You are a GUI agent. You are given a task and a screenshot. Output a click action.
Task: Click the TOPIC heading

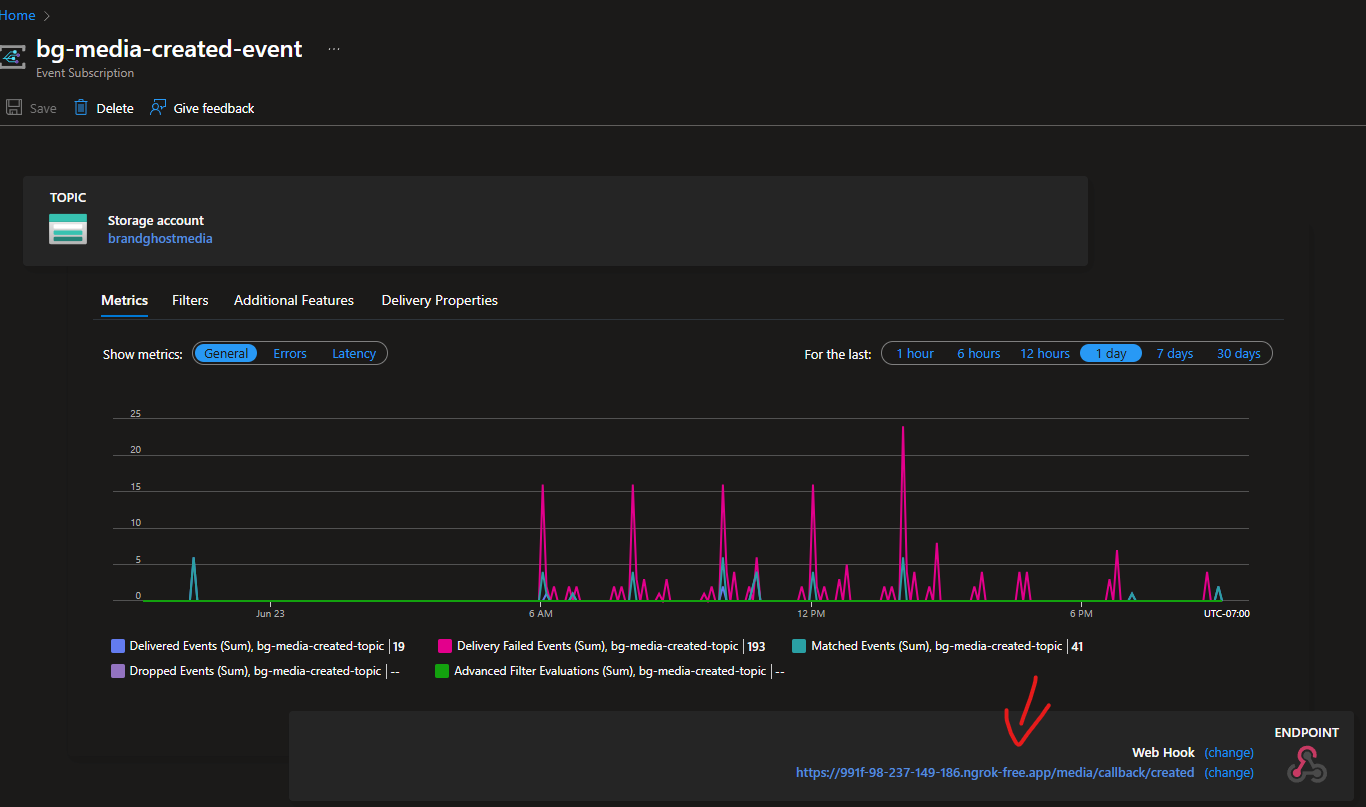(x=68, y=198)
